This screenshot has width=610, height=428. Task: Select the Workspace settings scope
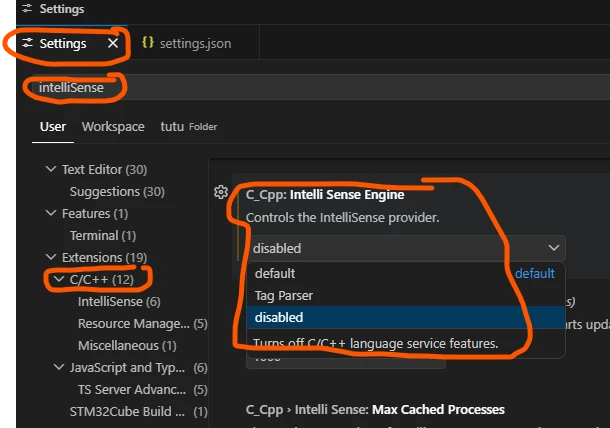pyautogui.click(x=113, y=127)
